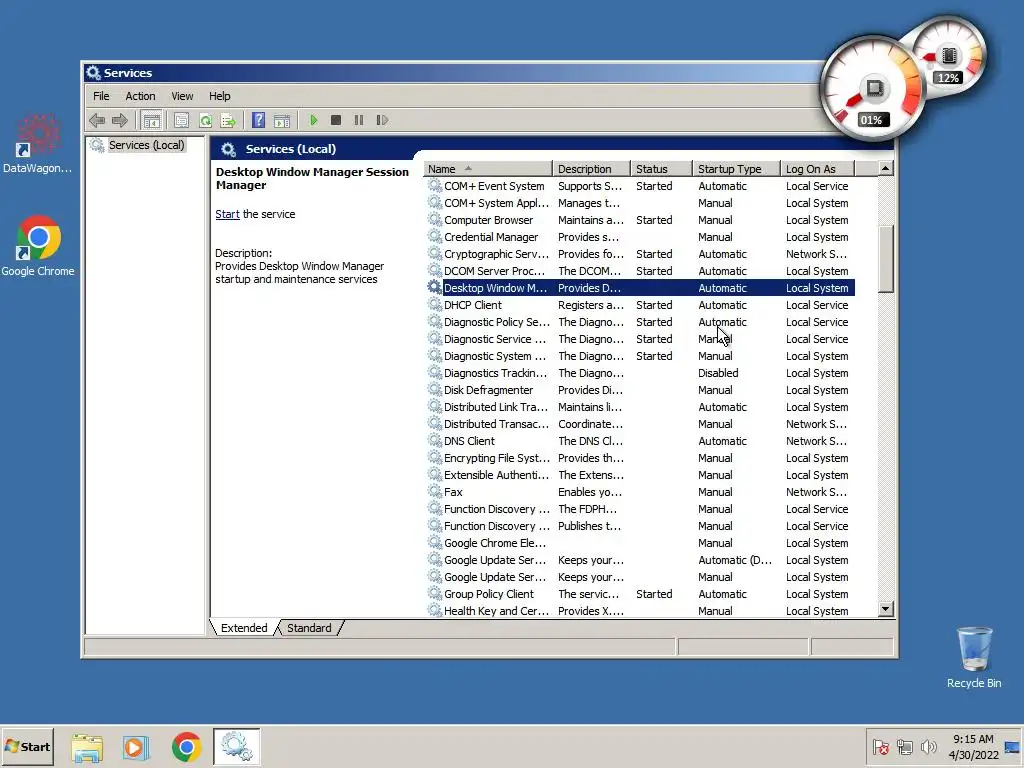
Task: Click the Services taskbar button
Action: coord(236,746)
